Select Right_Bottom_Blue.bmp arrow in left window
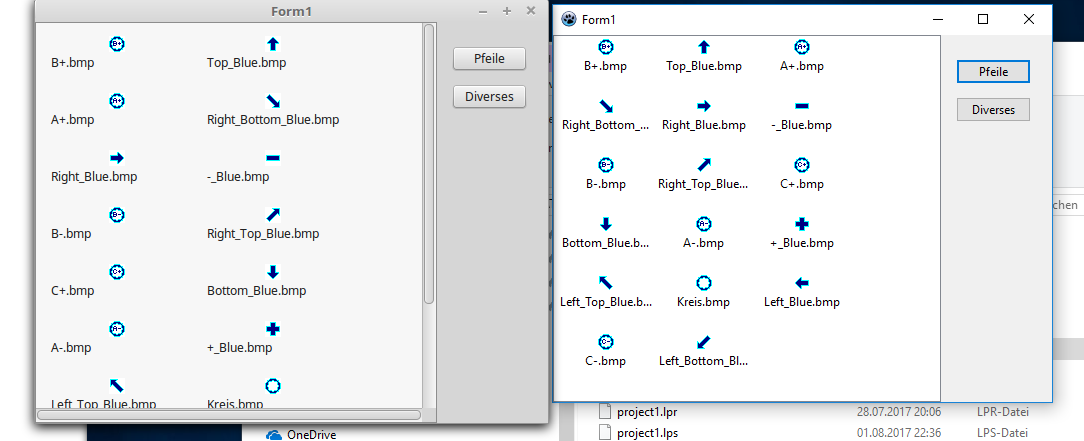This screenshot has height=441, width=1084. tap(273, 101)
